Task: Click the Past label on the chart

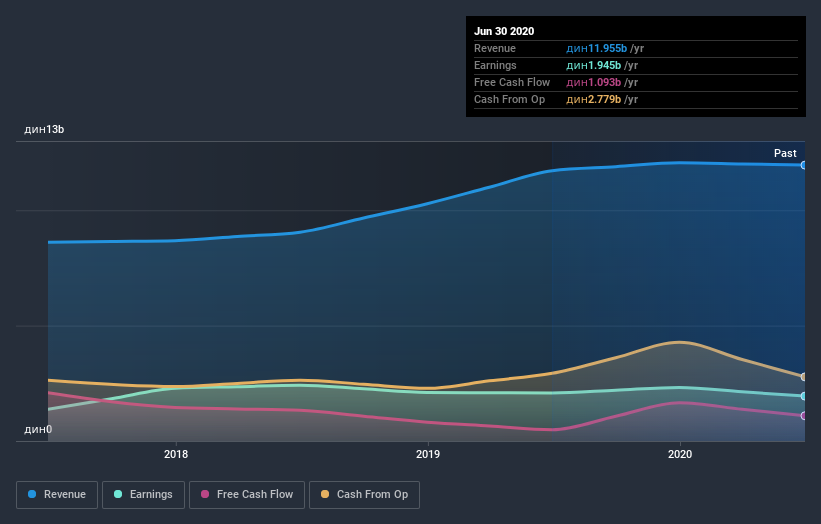Action: coord(785,153)
